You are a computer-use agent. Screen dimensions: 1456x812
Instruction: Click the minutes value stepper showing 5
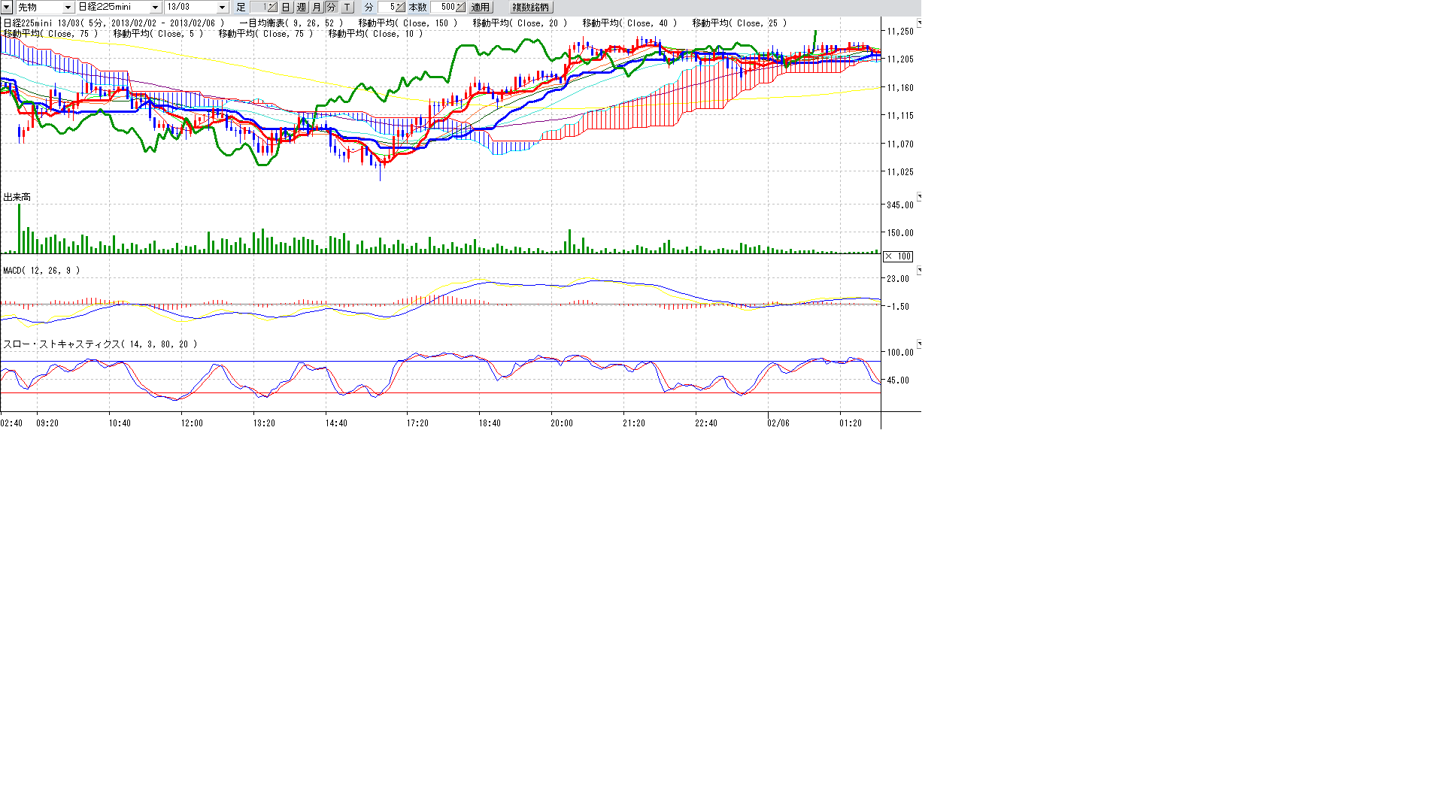pyautogui.click(x=400, y=7)
